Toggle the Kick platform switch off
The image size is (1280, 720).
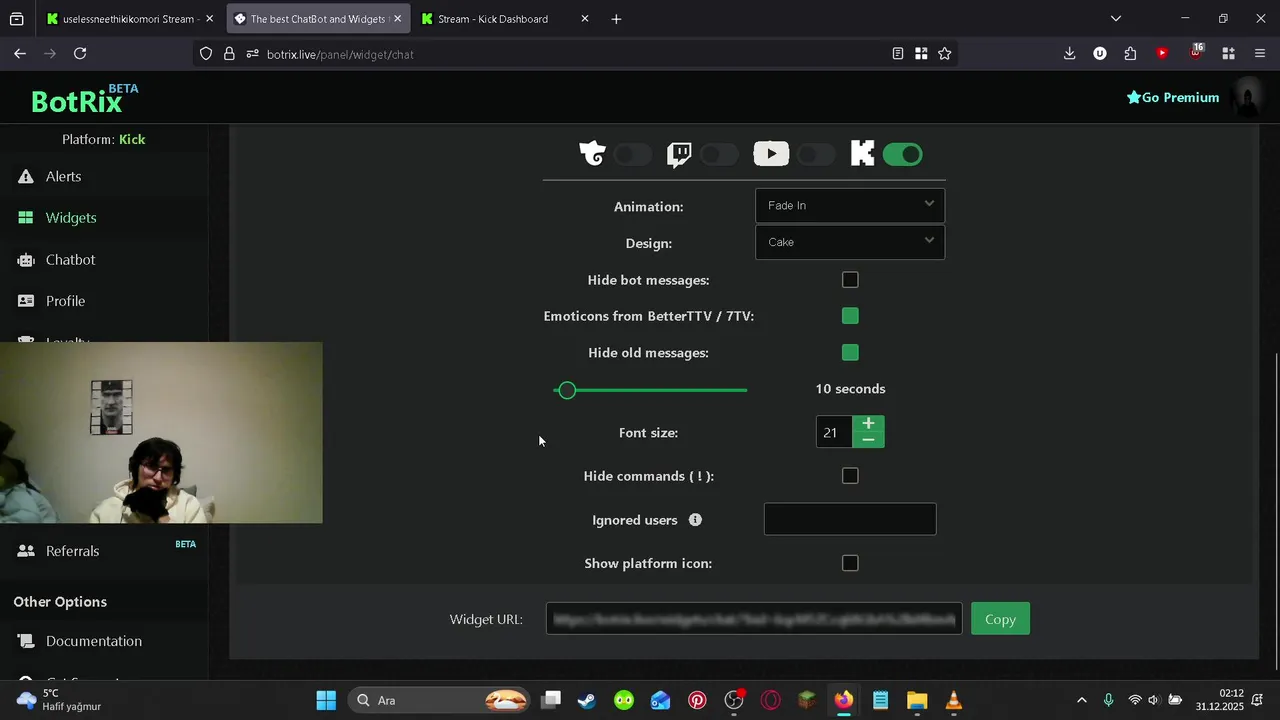(x=902, y=154)
